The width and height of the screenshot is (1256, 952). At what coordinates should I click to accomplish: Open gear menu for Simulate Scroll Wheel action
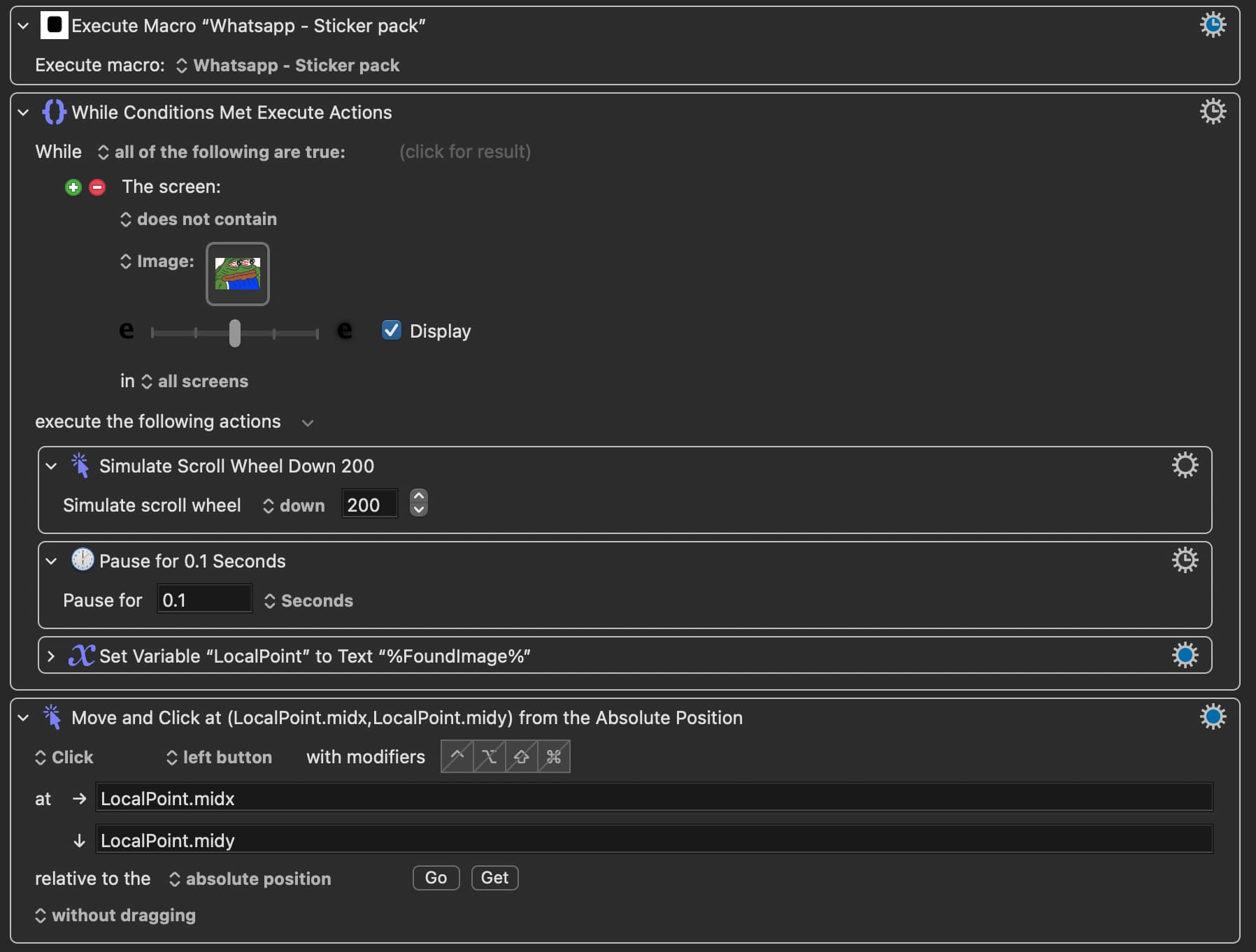(x=1185, y=466)
